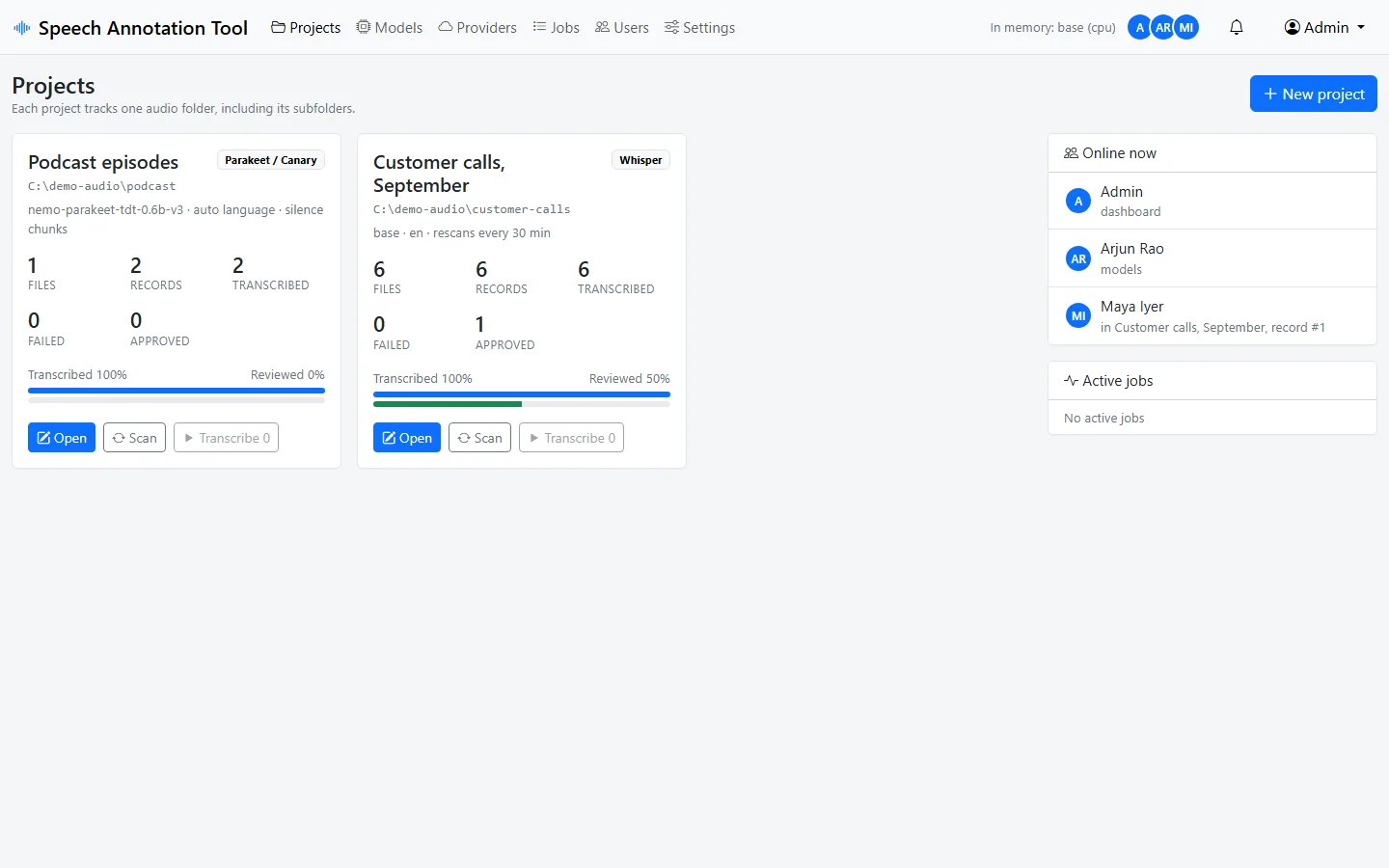Click the MI avatar badge in header
The width and height of the screenshot is (1389, 868).
(1186, 27)
